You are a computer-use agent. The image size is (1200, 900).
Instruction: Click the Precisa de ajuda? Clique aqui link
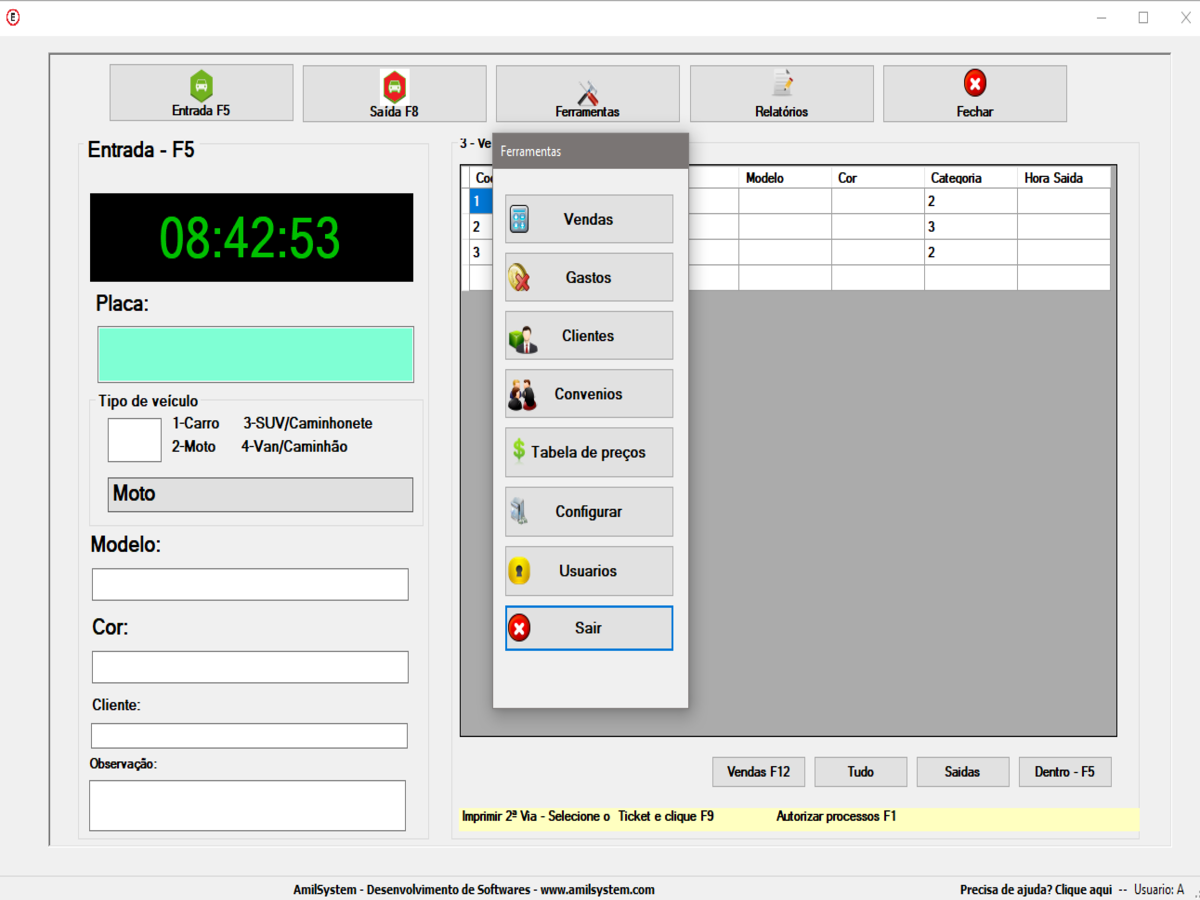(1036, 889)
